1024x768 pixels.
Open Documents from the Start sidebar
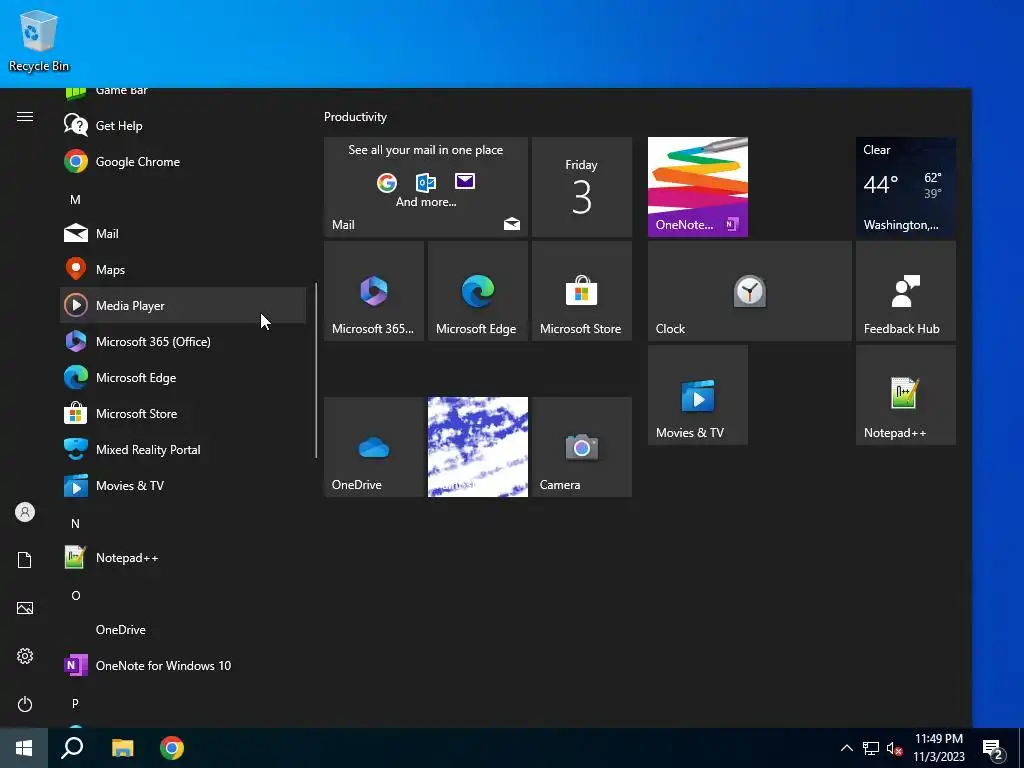click(x=25, y=560)
